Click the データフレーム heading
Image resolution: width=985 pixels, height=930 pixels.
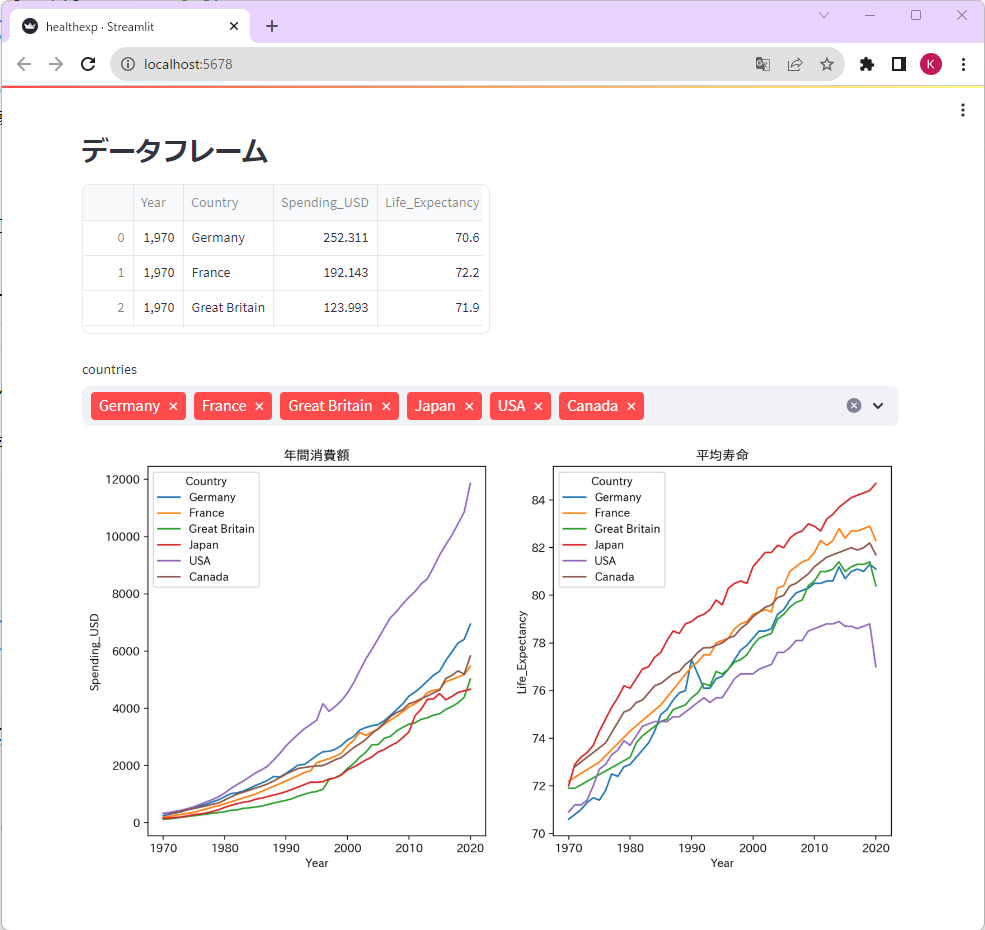175,151
